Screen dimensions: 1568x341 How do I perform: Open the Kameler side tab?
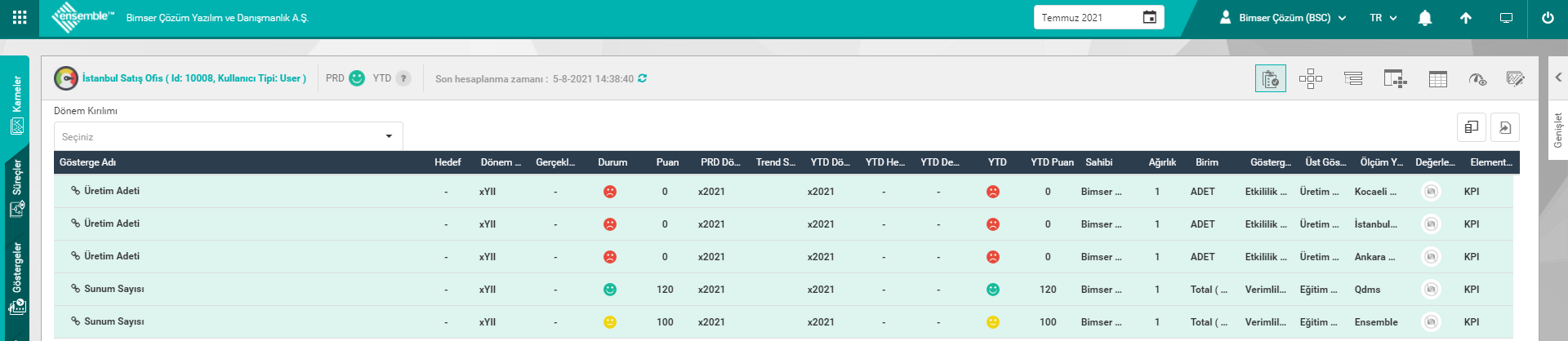pyautogui.click(x=16, y=104)
